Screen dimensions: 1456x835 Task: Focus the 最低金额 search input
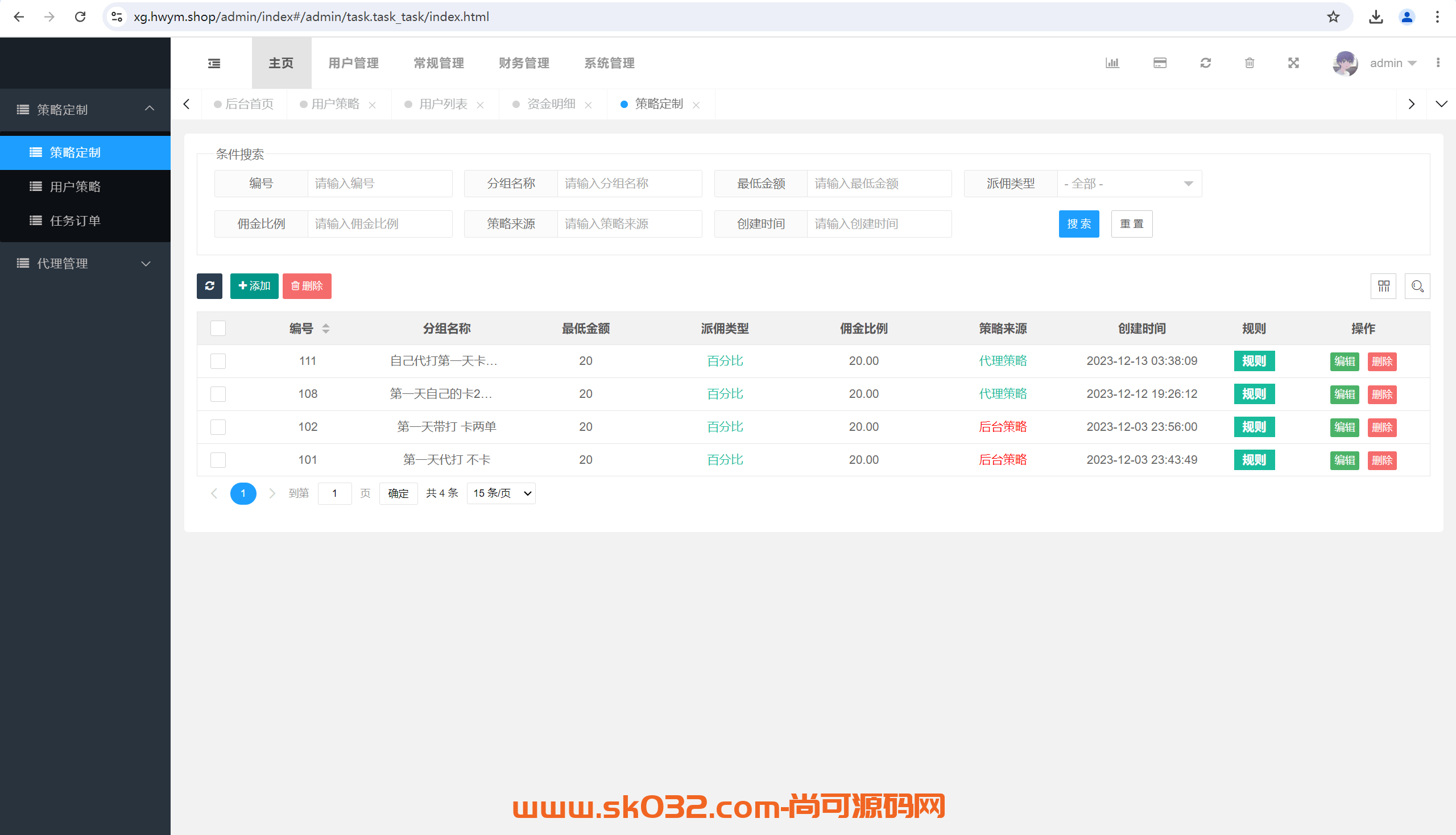[879, 184]
